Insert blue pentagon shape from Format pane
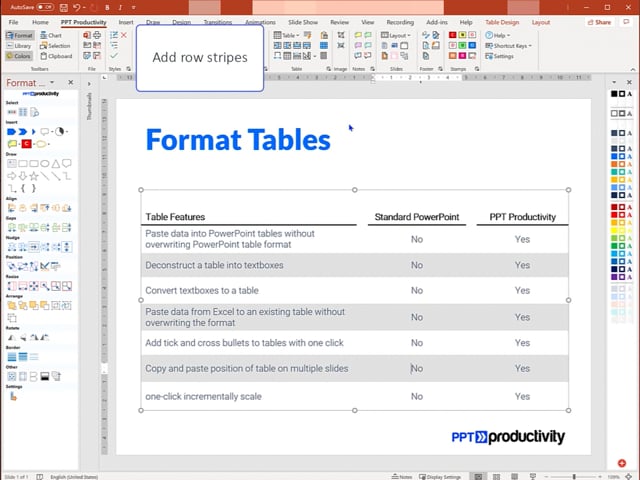Viewport: 640px width, 480px height. [11, 131]
